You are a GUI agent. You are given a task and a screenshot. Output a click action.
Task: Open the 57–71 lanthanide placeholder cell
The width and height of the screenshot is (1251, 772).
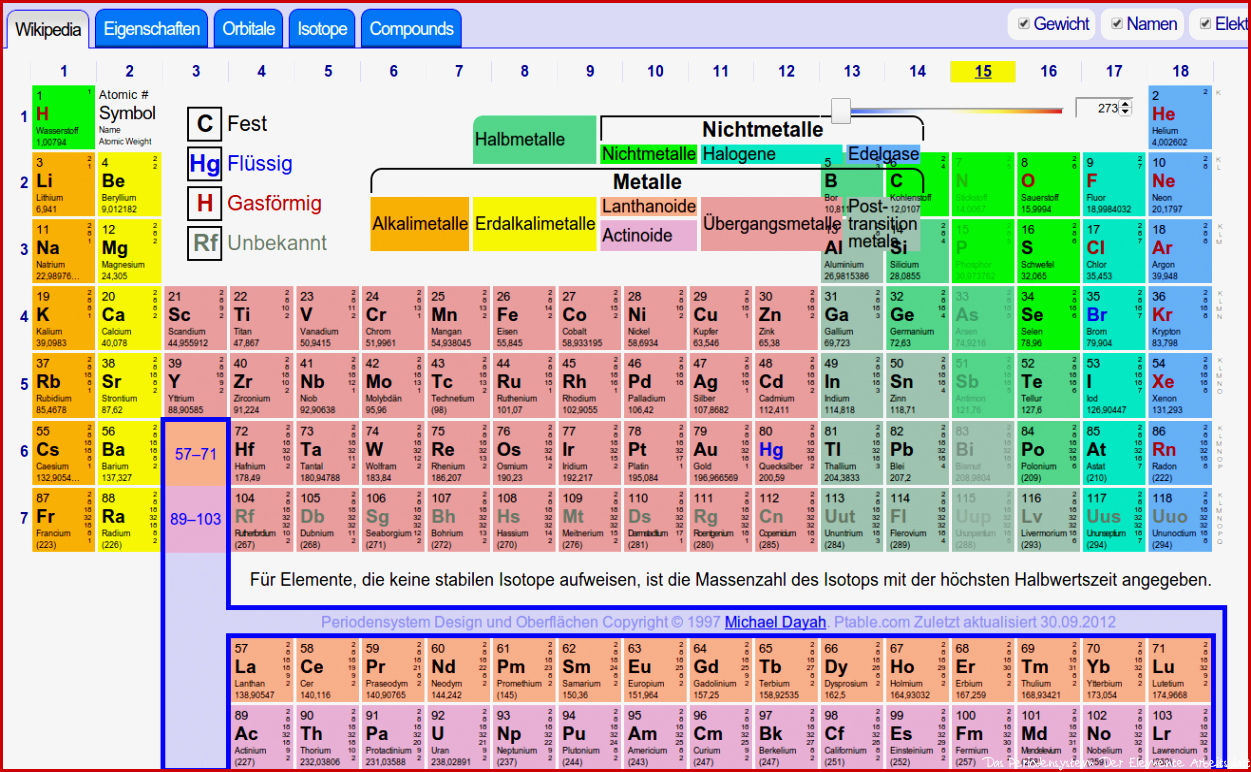[196, 453]
